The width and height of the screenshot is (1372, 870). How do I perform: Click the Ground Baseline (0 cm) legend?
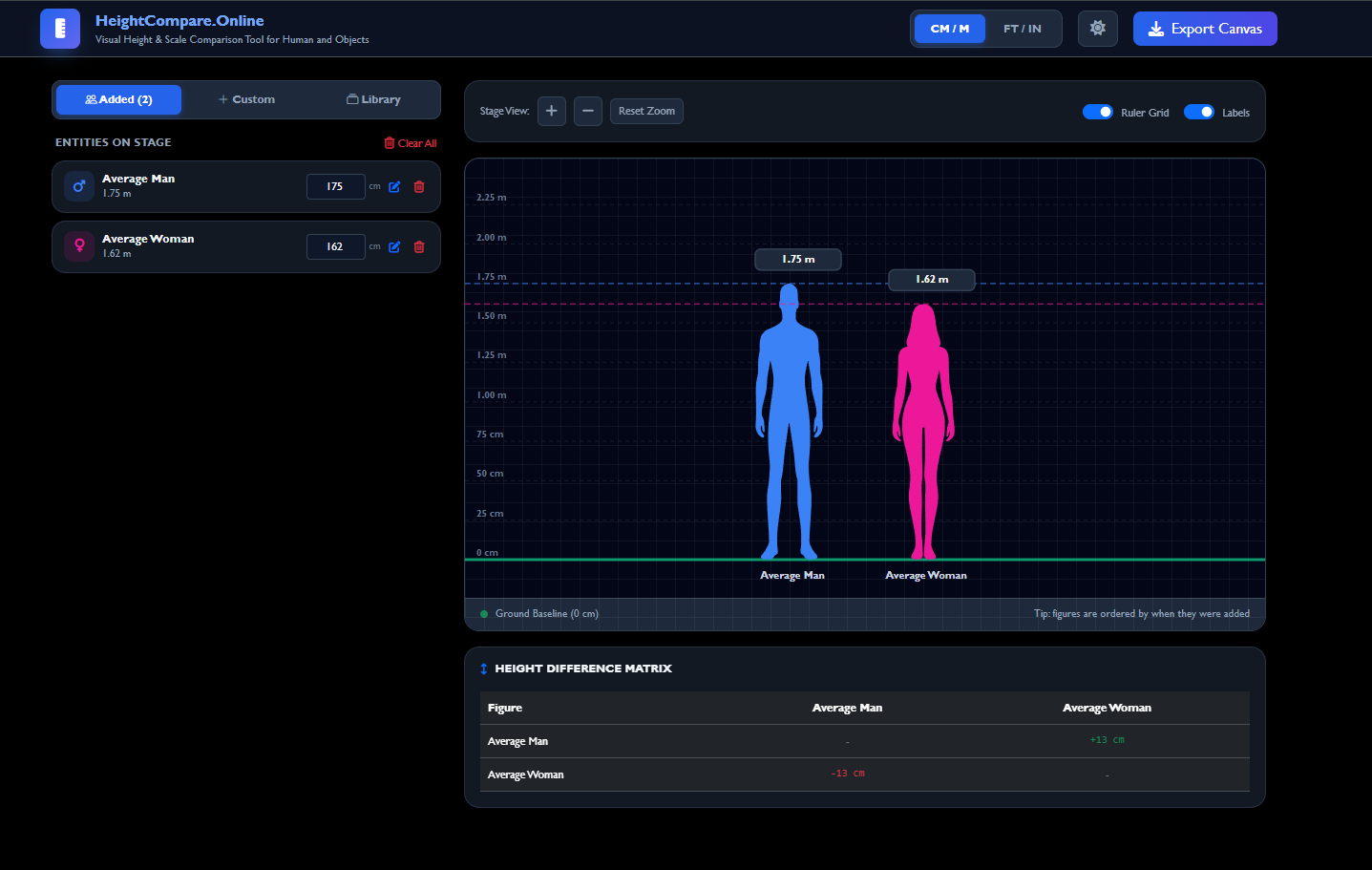(539, 614)
